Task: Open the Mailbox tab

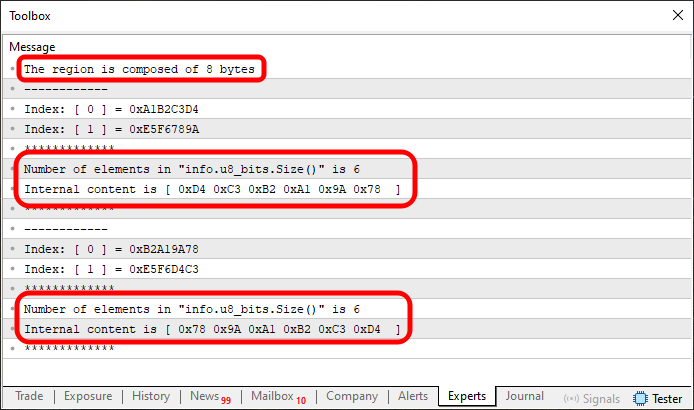Action: click(278, 397)
